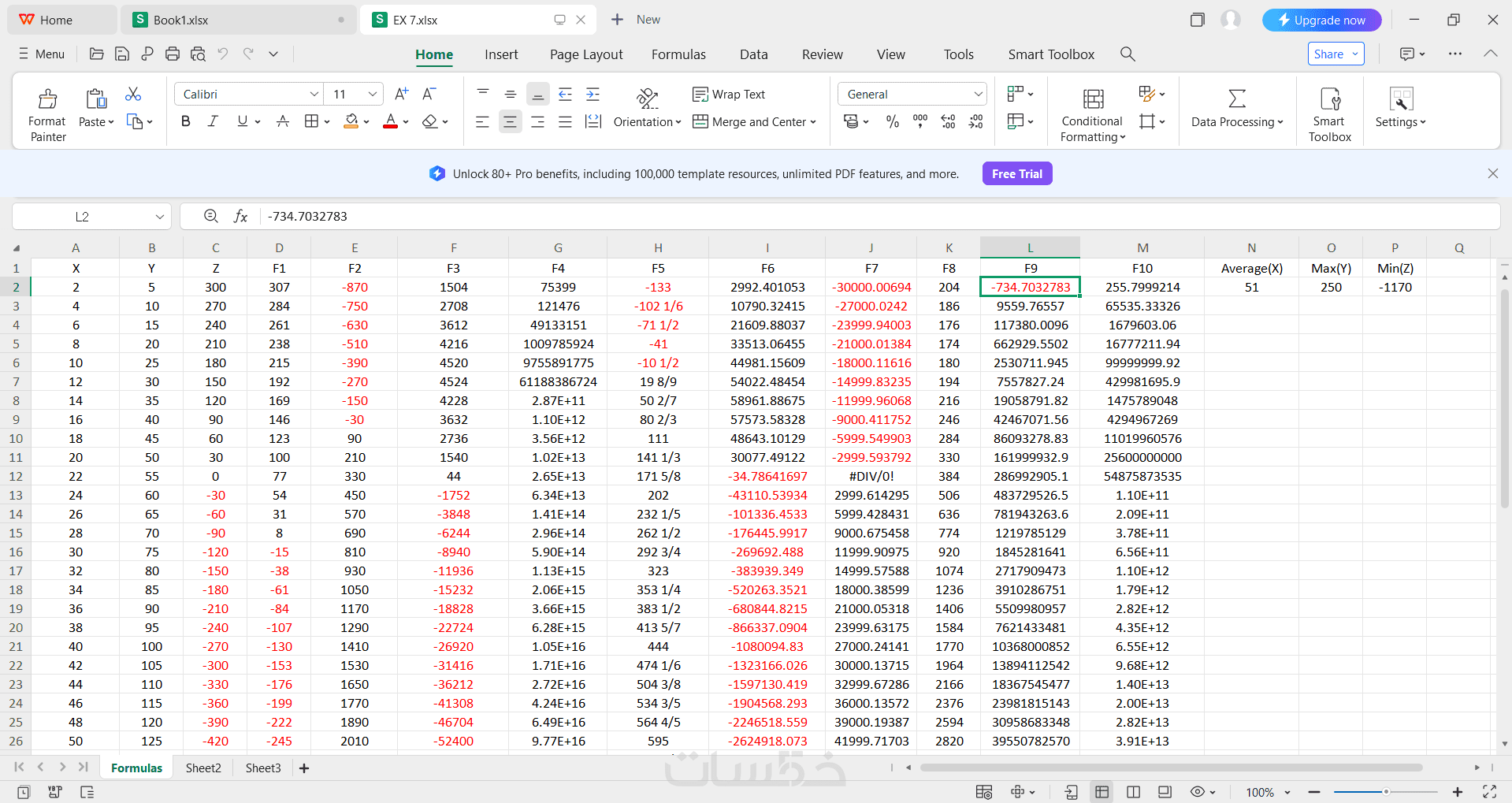1512x803 pixels.
Task: Toggle Strikethrough formatting
Action: tap(283, 121)
